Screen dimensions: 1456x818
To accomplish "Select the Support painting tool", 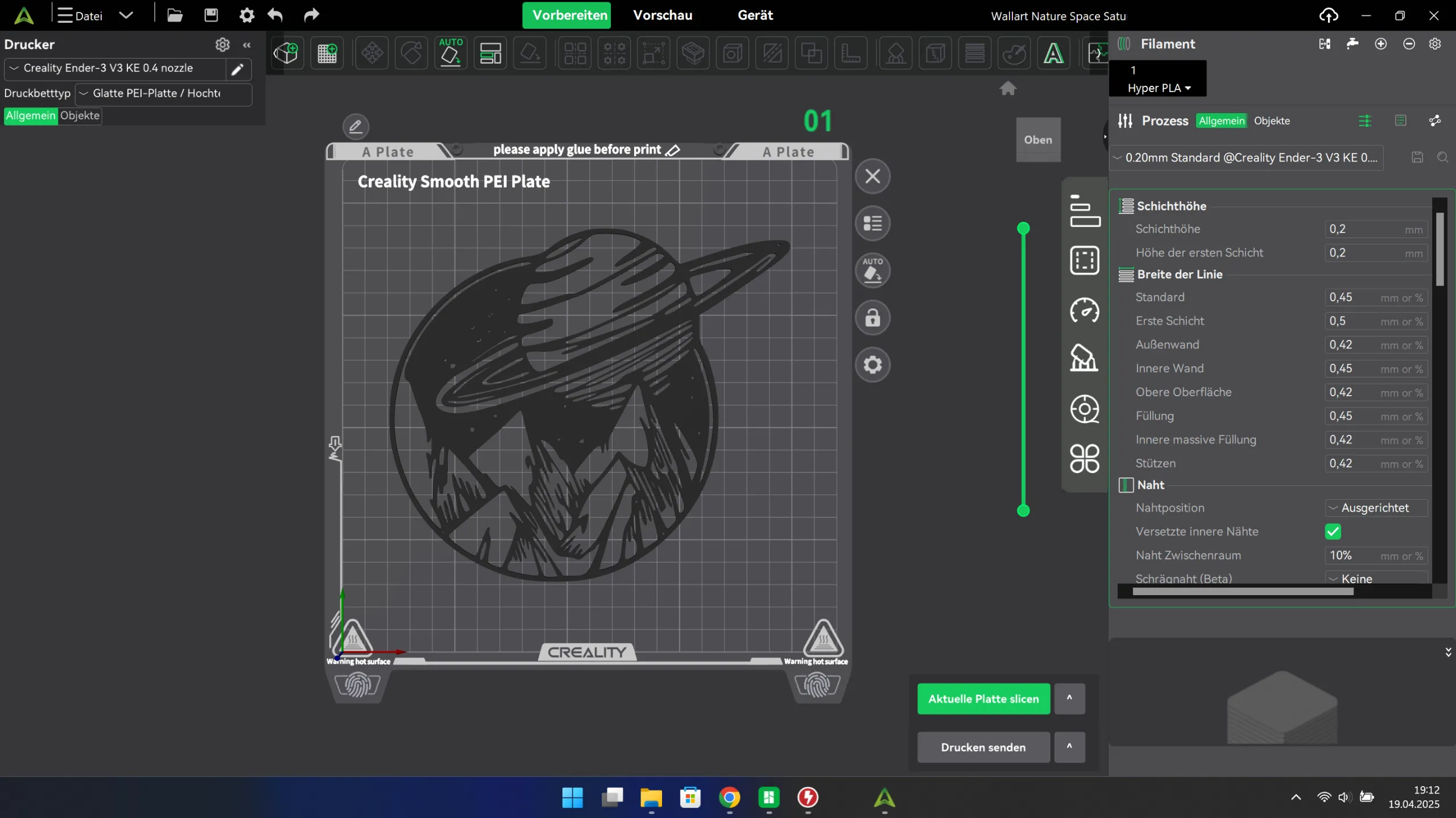I will (896, 53).
